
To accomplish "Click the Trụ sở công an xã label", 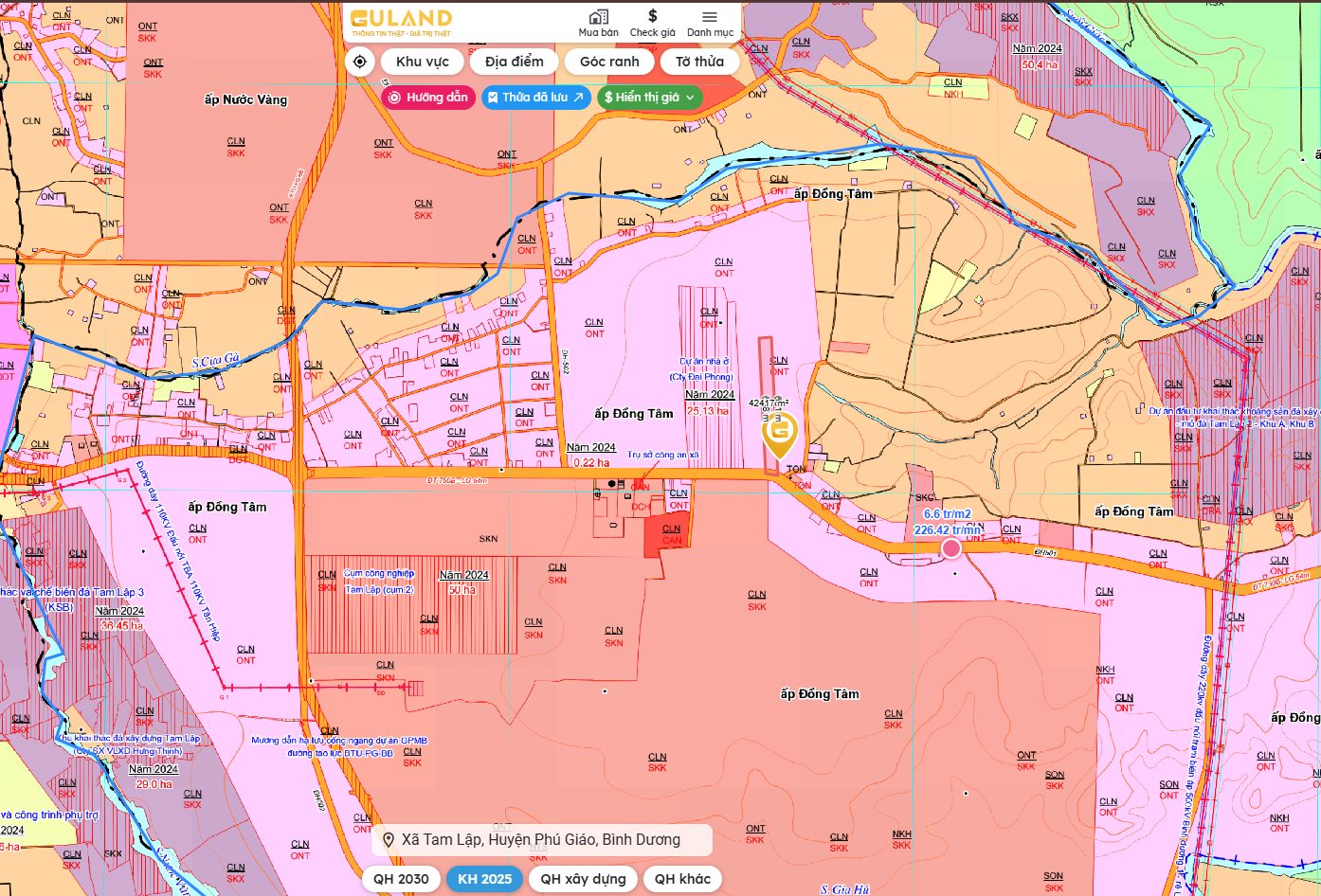I will 663,455.
